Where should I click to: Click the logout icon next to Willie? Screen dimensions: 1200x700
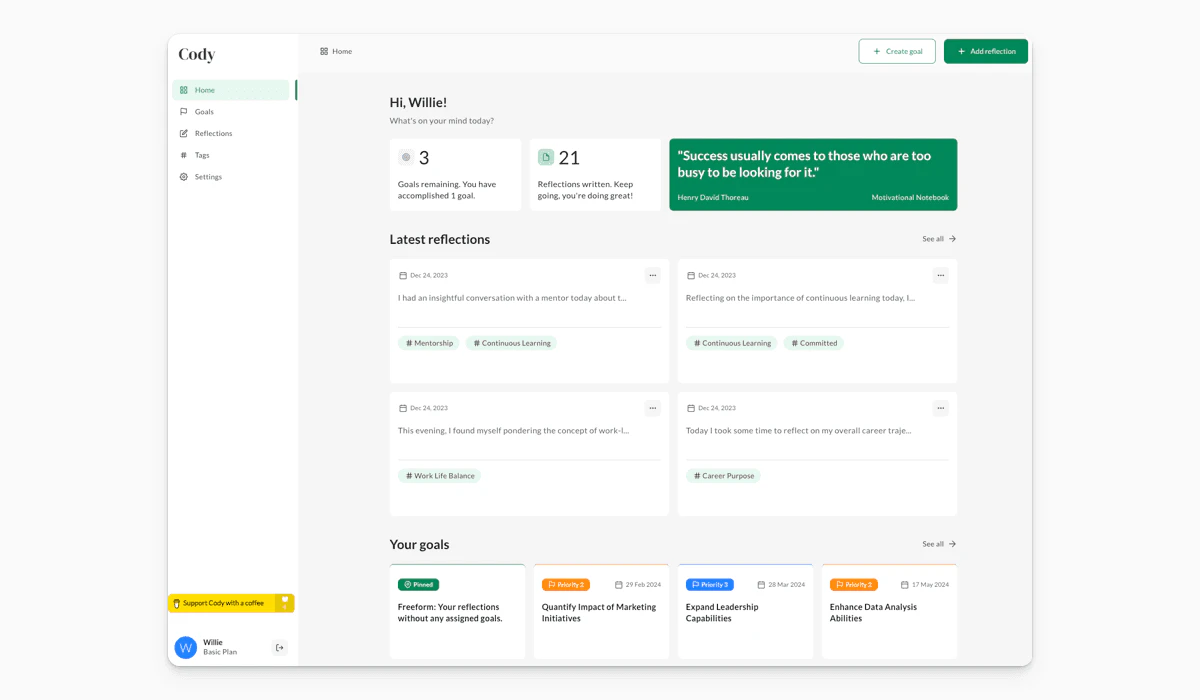tap(279, 647)
